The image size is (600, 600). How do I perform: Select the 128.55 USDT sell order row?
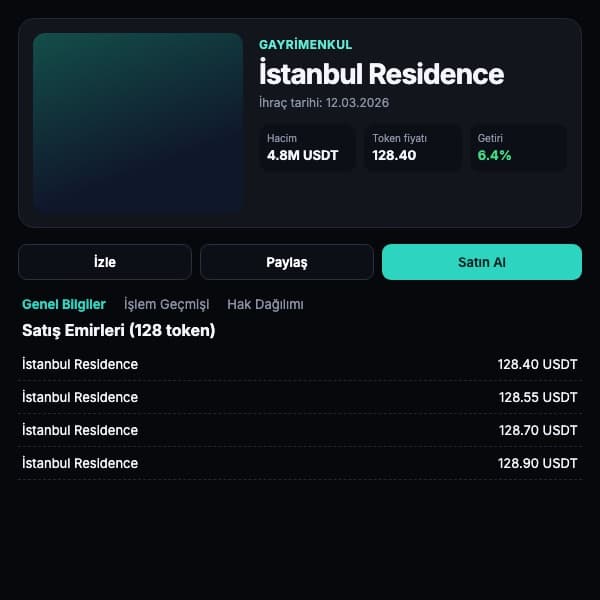(300, 397)
